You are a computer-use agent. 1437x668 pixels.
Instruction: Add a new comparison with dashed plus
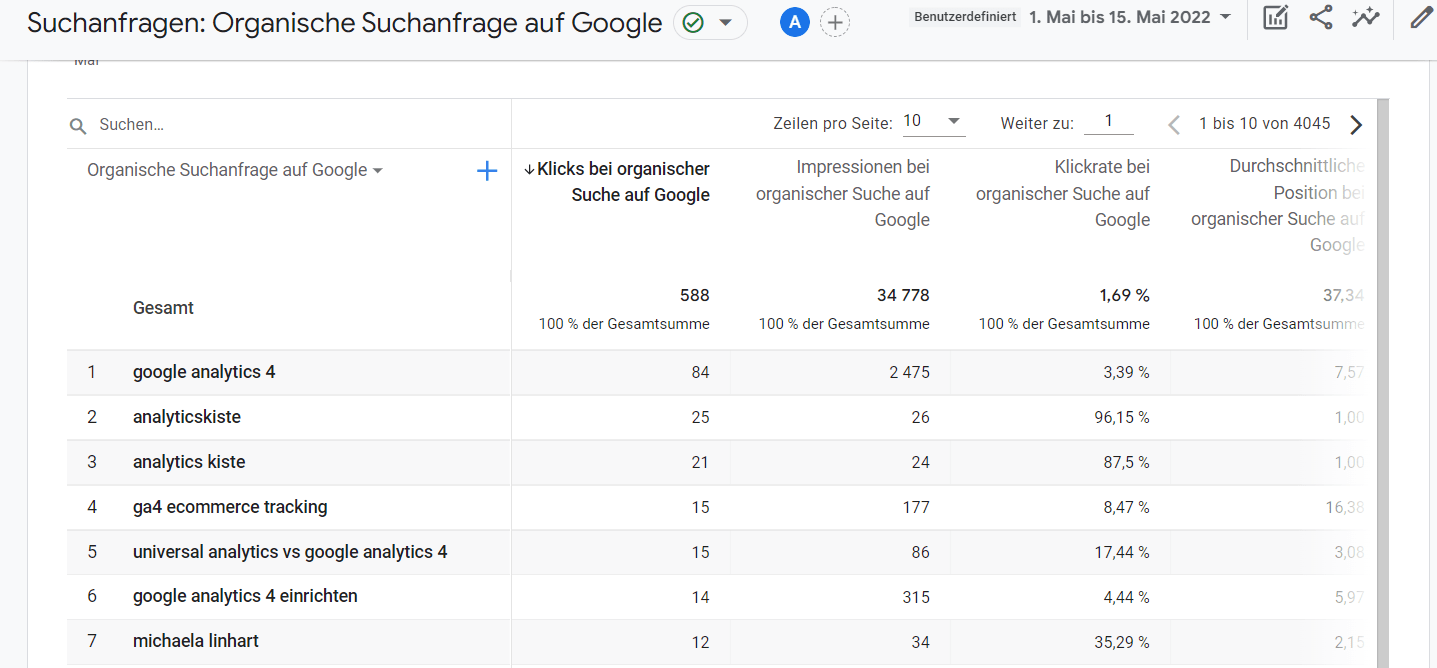tap(835, 22)
